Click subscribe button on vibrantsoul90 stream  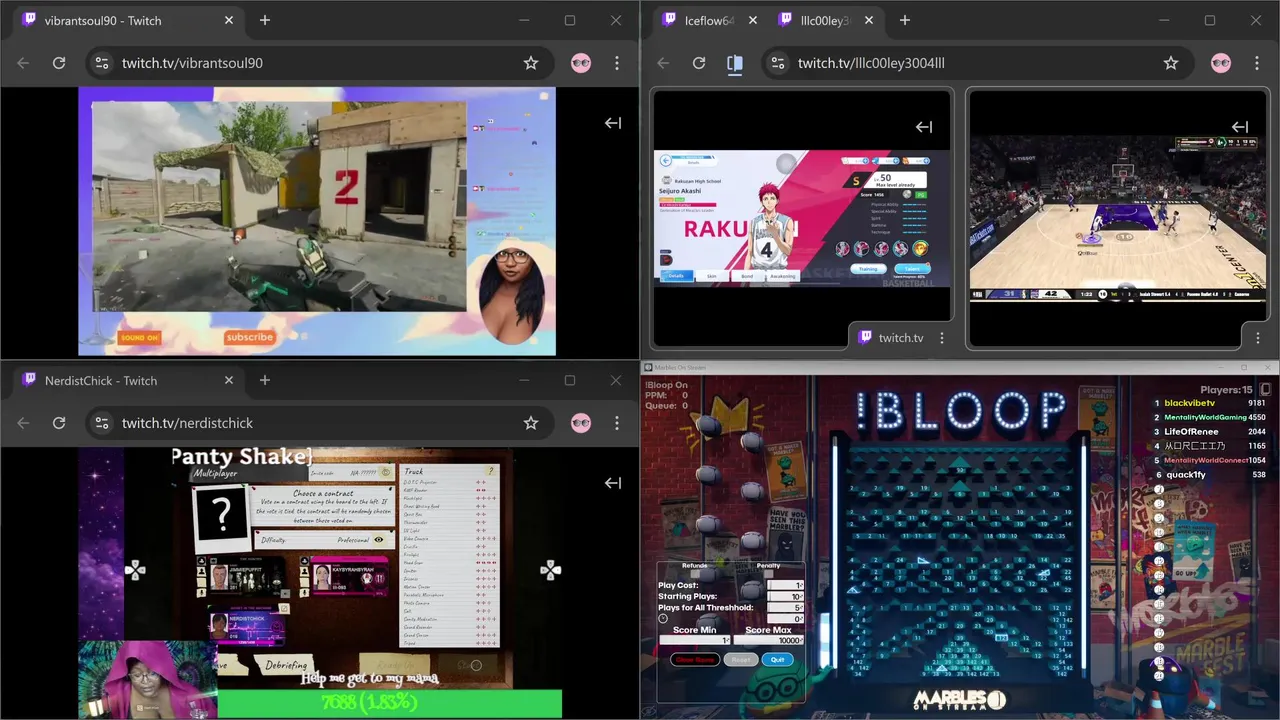(x=250, y=337)
